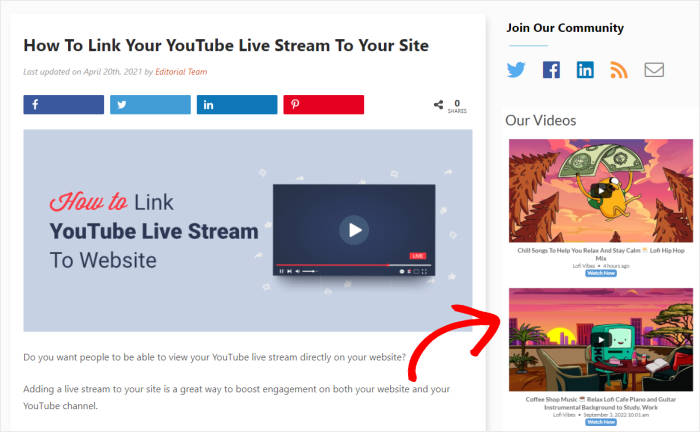This screenshot has height=432, width=700.
Task: Click the LinkedIn community icon in sidebar
Action: [x=585, y=70]
